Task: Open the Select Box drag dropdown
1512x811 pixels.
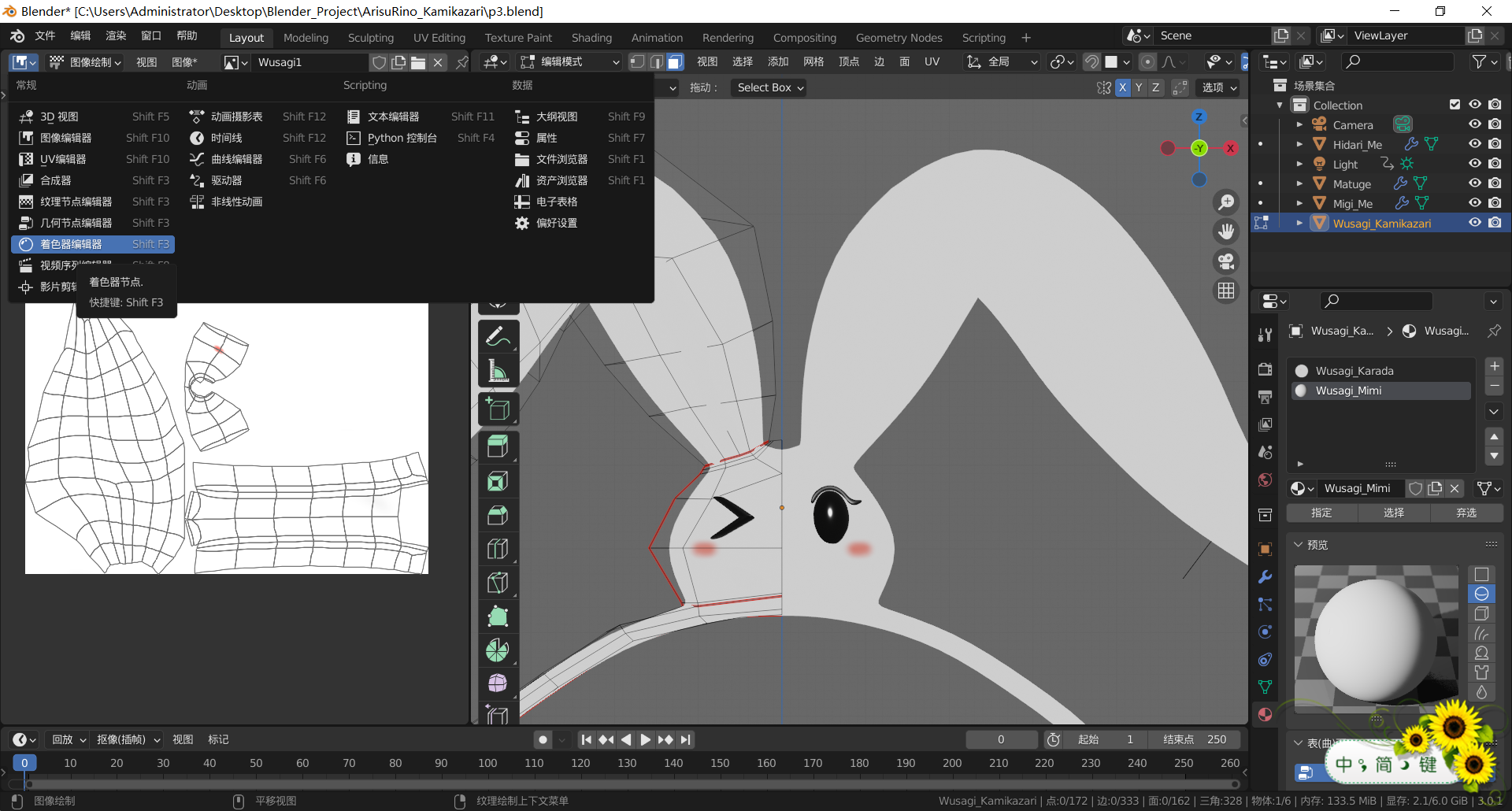Action: (769, 87)
